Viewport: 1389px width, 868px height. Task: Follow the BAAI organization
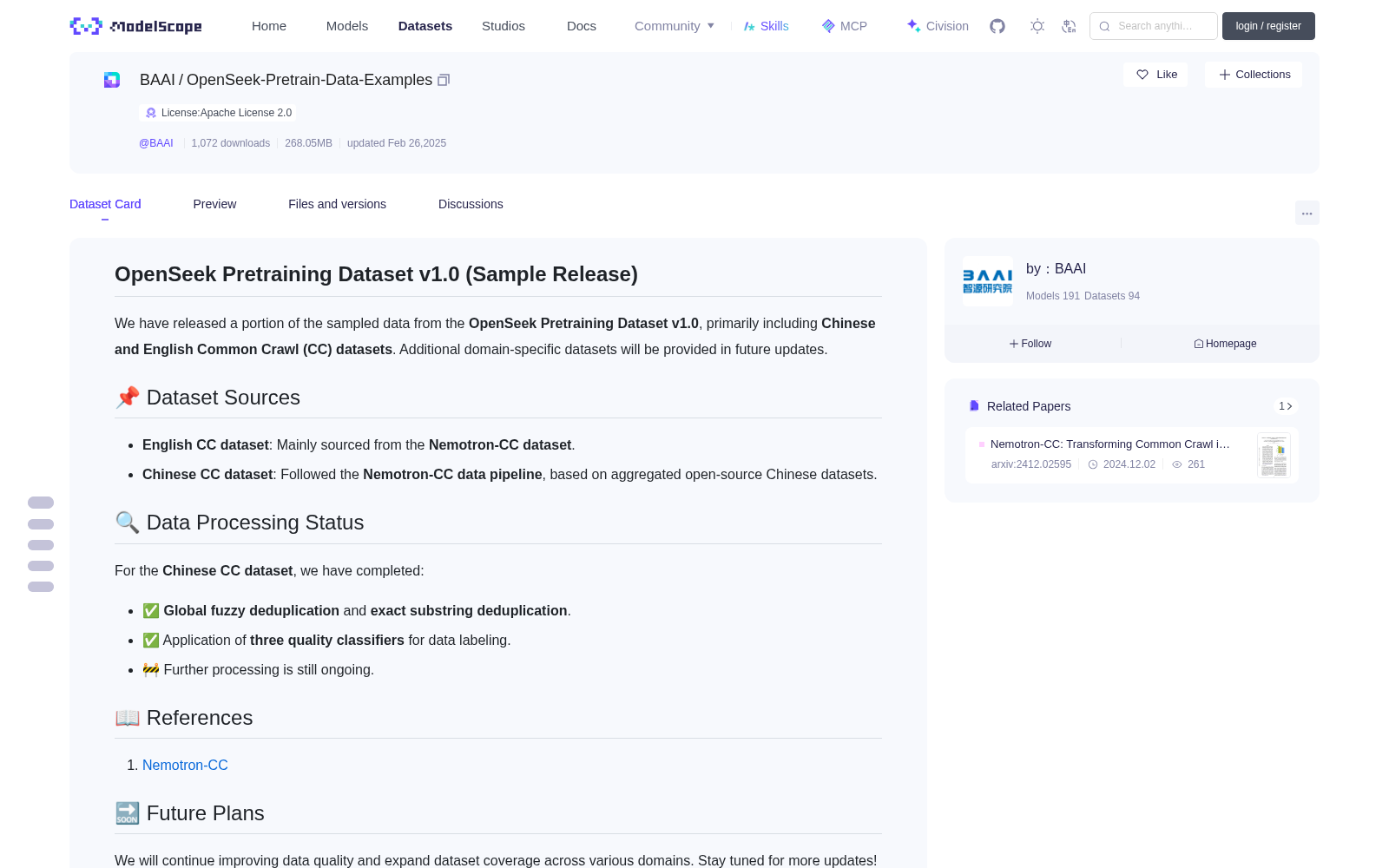point(1030,344)
